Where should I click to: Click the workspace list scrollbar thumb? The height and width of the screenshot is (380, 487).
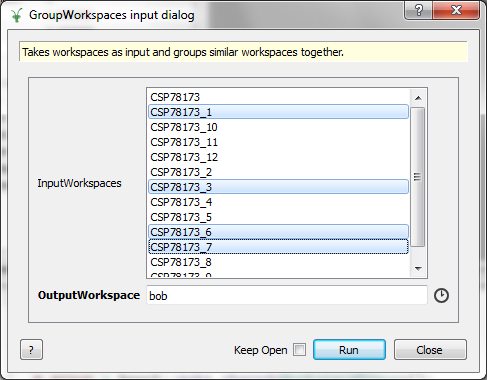418,177
